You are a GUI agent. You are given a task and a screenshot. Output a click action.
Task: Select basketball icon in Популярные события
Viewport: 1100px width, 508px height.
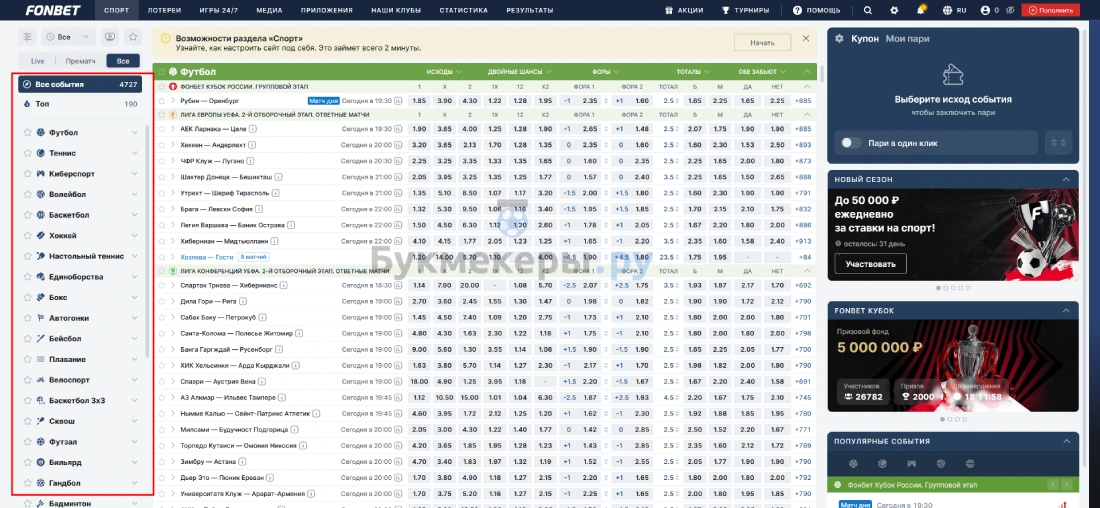[x=970, y=463]
